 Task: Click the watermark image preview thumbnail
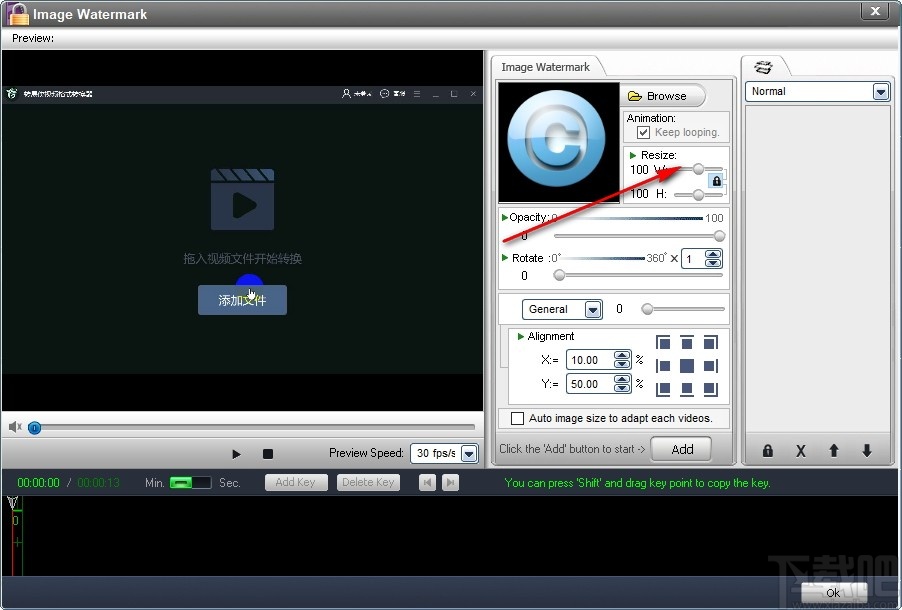point(559,142)
